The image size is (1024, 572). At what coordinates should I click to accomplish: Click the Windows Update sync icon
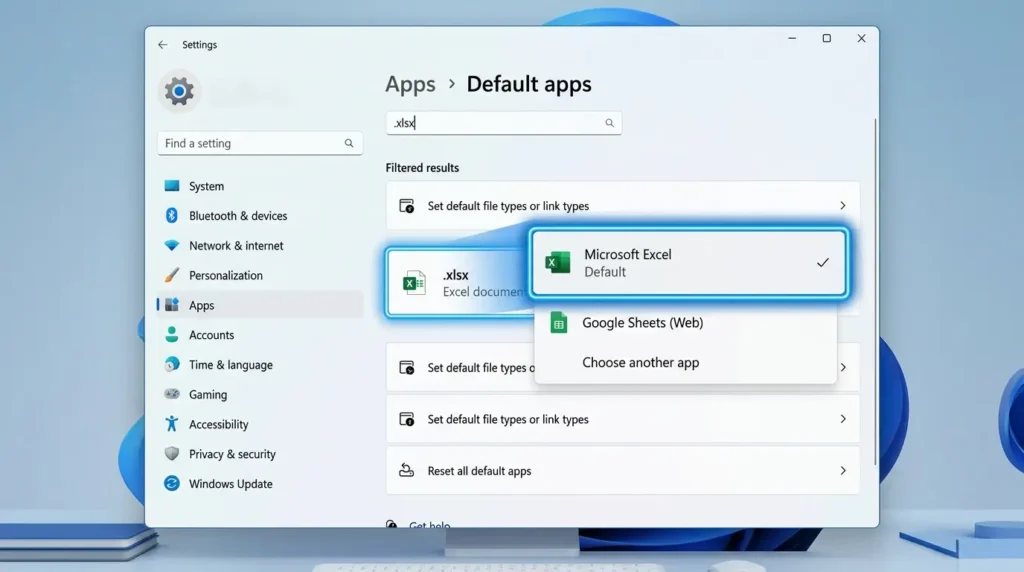[172, 483]
